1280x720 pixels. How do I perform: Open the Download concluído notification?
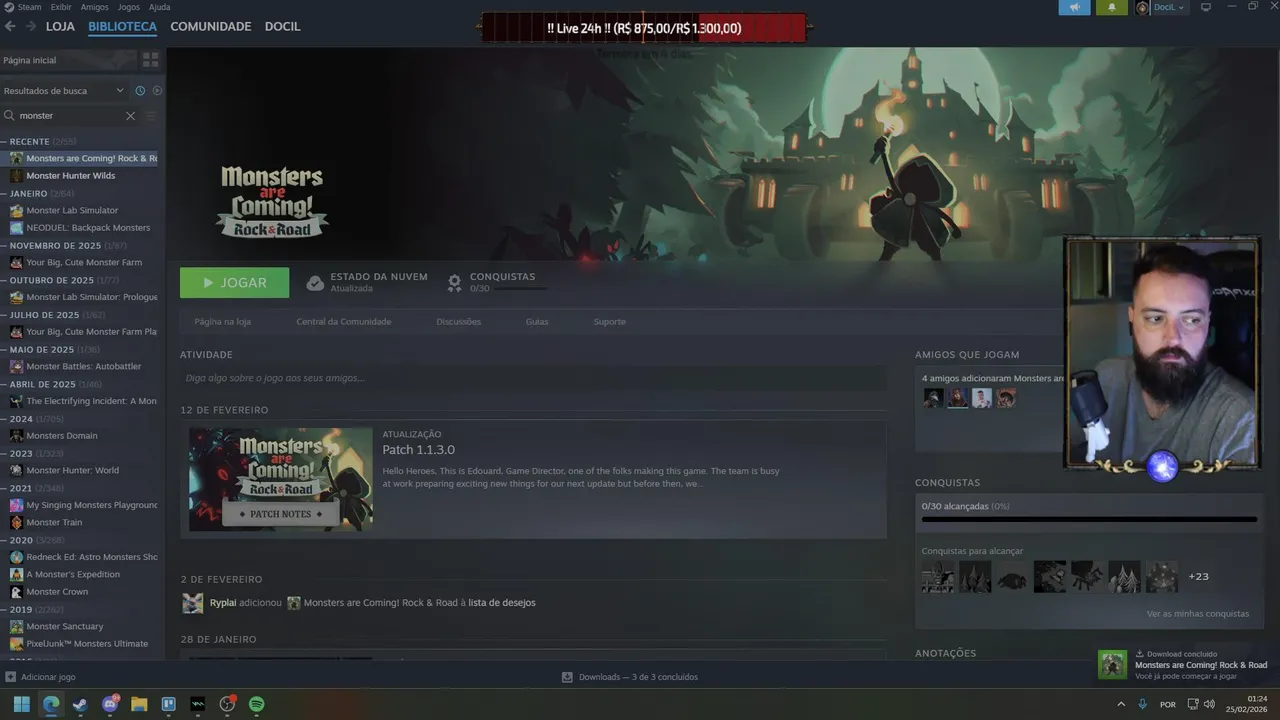click(x=1187, y=665)
